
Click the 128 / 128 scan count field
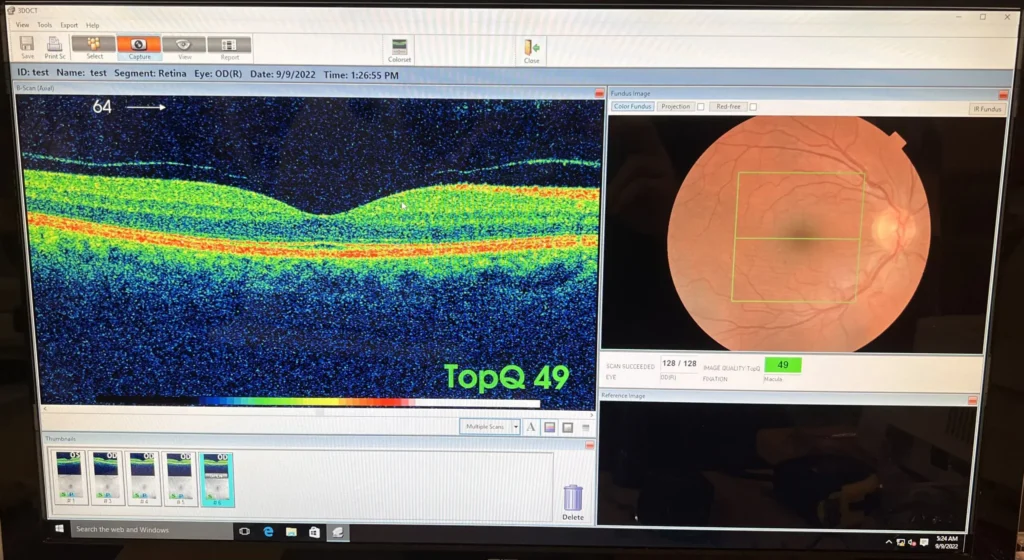click(679, 364)
